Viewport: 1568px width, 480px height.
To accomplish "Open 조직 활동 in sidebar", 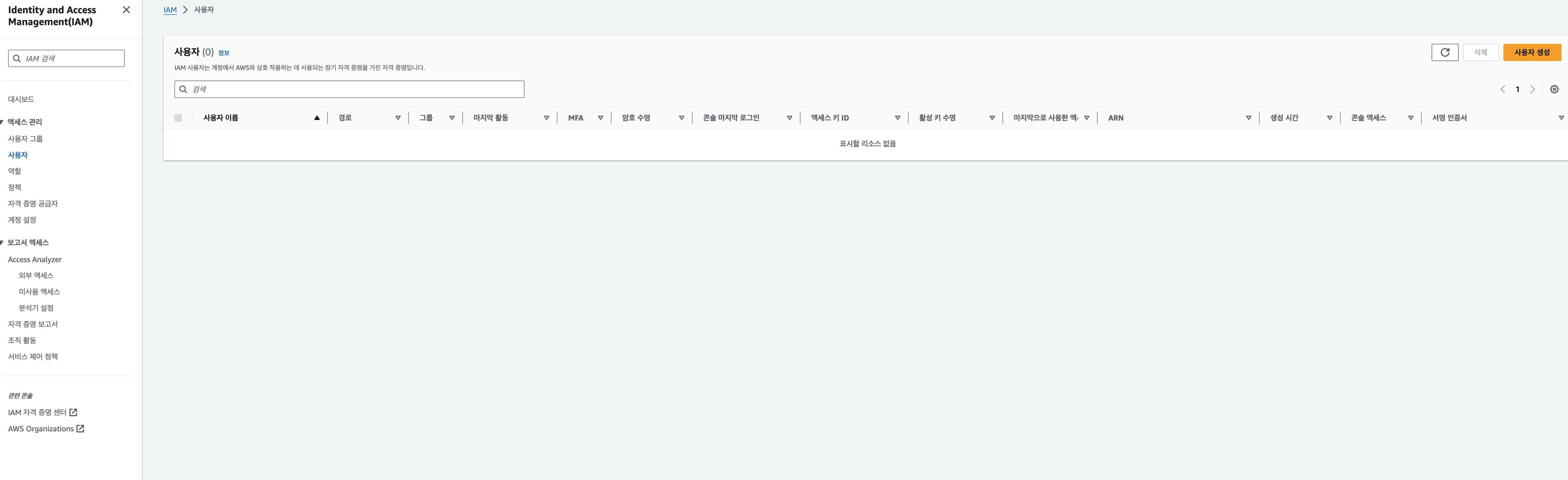I will click(22, 341).
